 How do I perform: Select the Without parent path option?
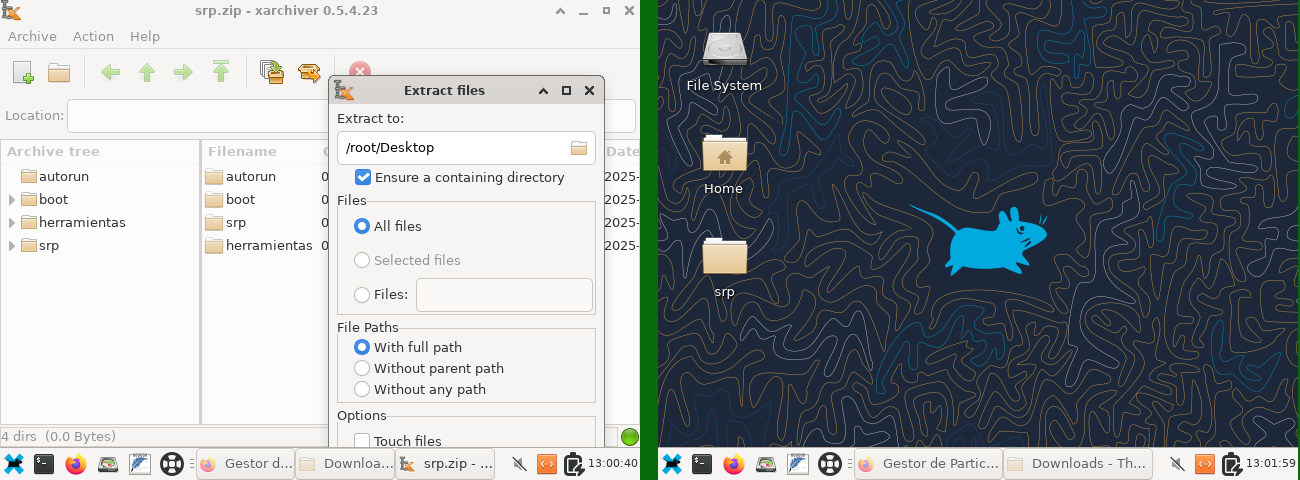click(x=362, y=368)
